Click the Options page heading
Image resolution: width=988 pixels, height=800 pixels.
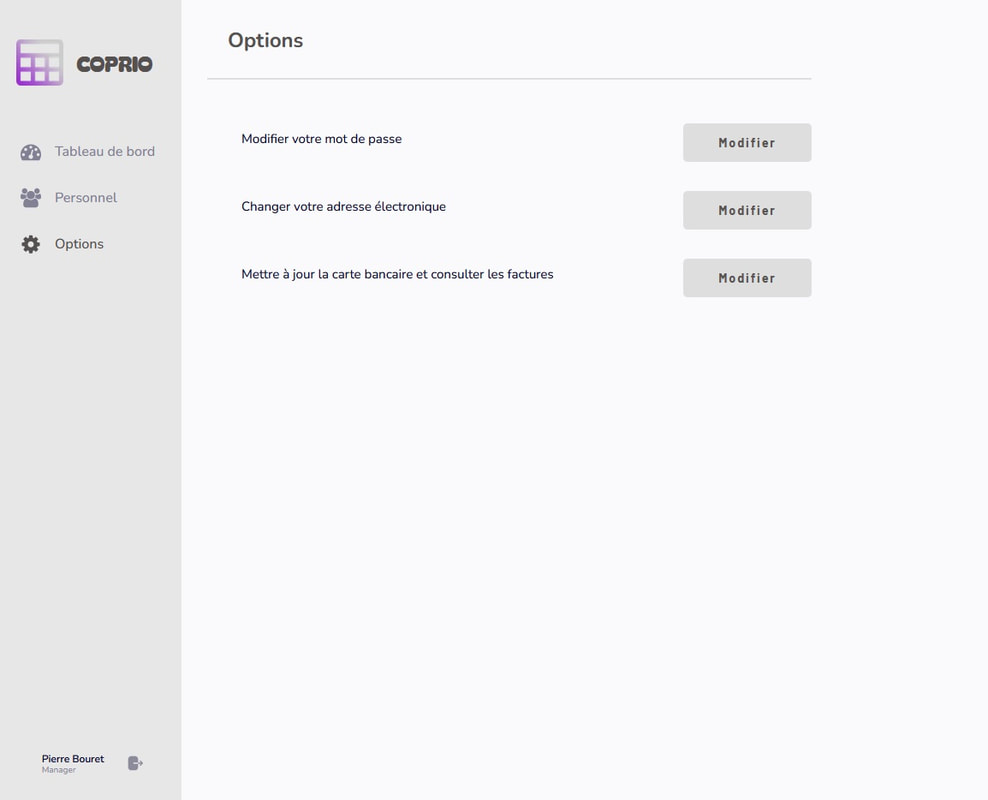pyautogui.click(x=265, y=41)
